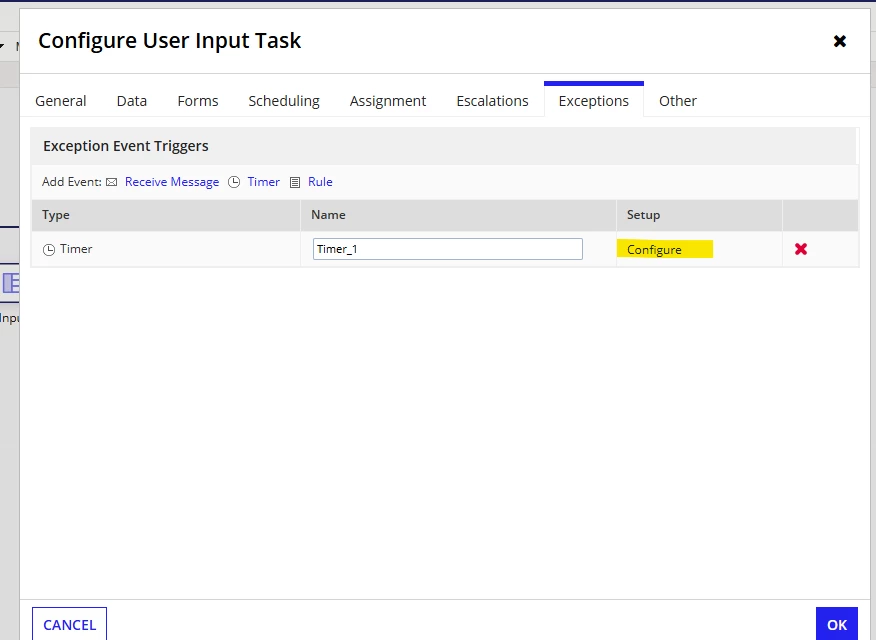Viewport: 876px width, 640px height.
Task: Open the Escalations tab
Action: pyautogui.click(x=492, y=101)
